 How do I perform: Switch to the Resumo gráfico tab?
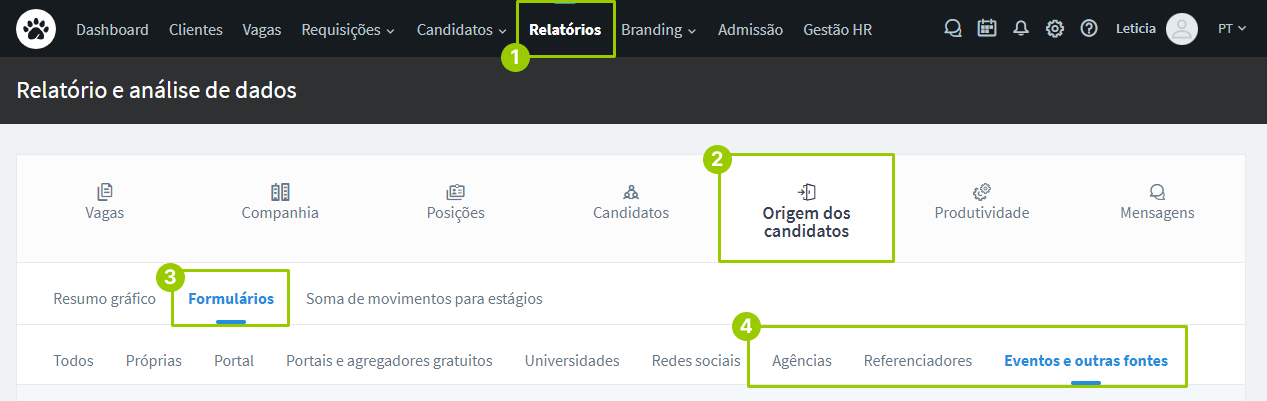coord(104,299)
